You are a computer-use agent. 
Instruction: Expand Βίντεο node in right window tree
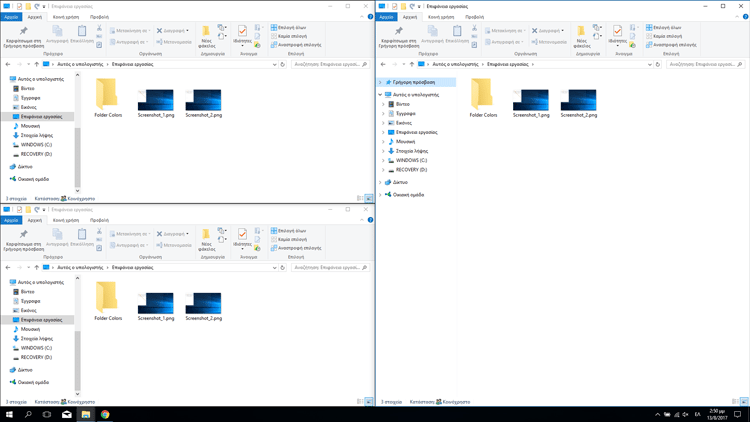pyautogui.click(x=384, y=104)
